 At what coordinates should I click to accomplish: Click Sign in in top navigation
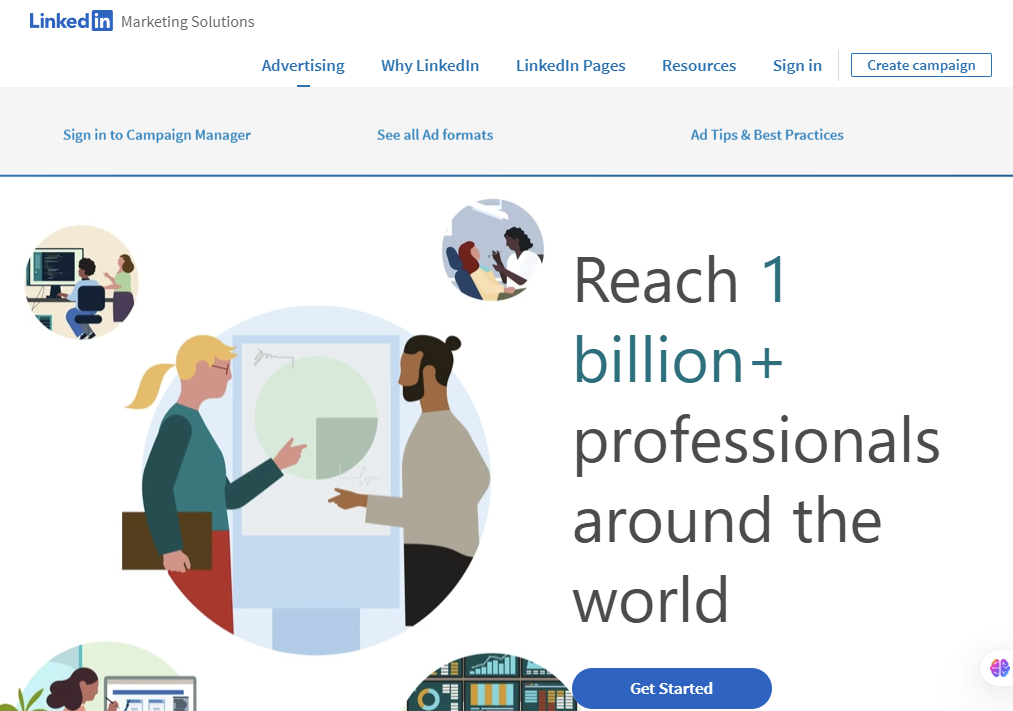797,65
